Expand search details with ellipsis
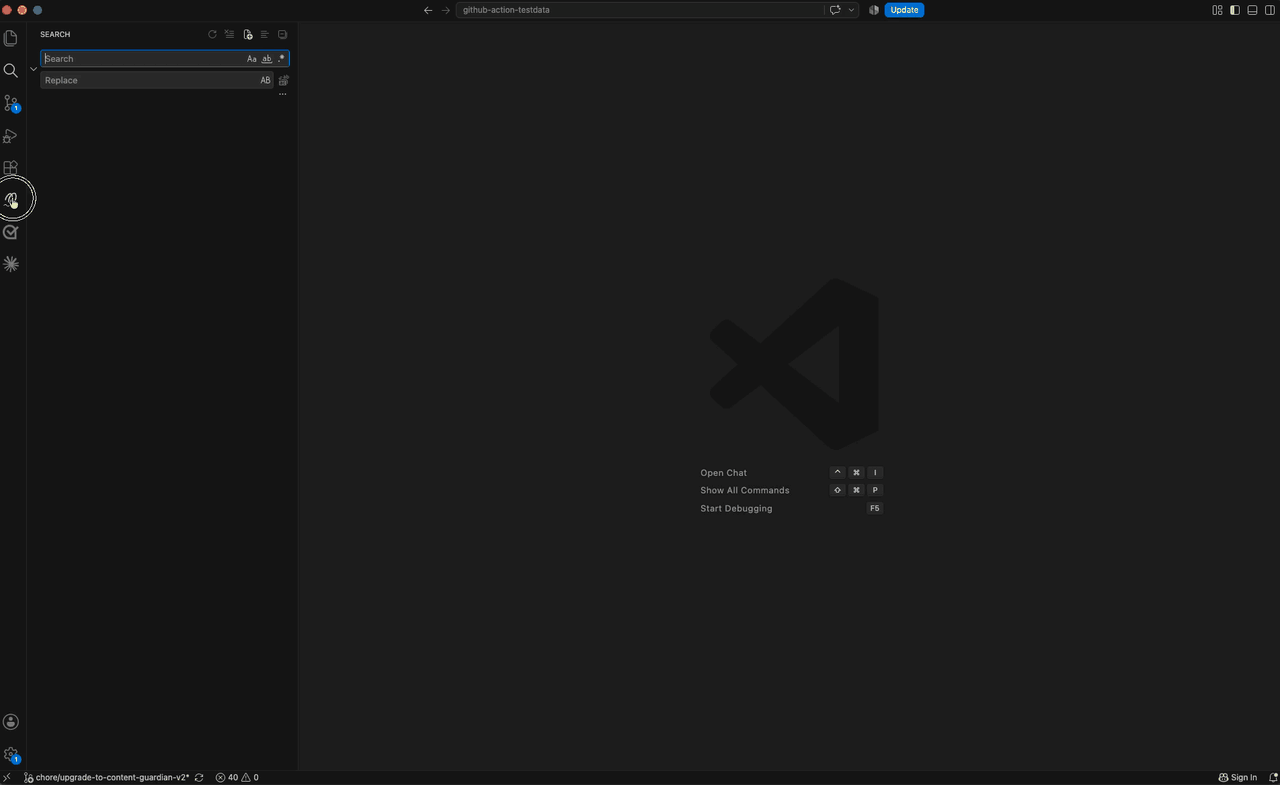The height and width of the screenshot is (785, 1280). [283, 94]
